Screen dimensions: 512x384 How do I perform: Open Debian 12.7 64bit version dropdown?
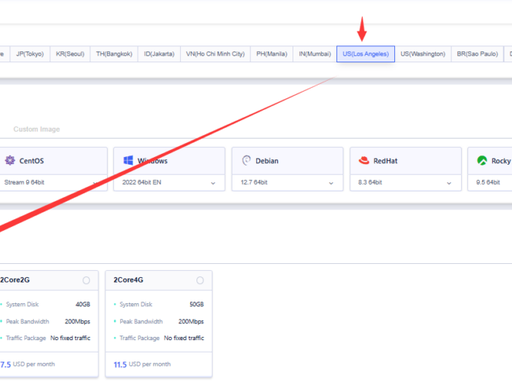point(287,183)
